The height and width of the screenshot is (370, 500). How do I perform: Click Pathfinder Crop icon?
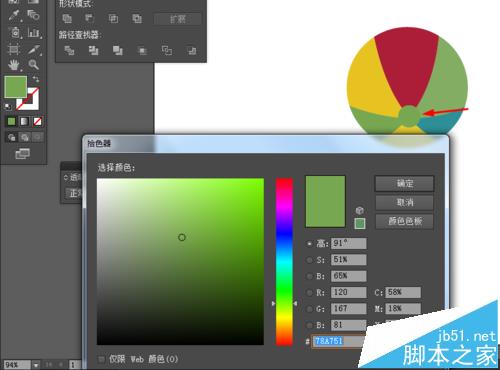pos(142,50)
